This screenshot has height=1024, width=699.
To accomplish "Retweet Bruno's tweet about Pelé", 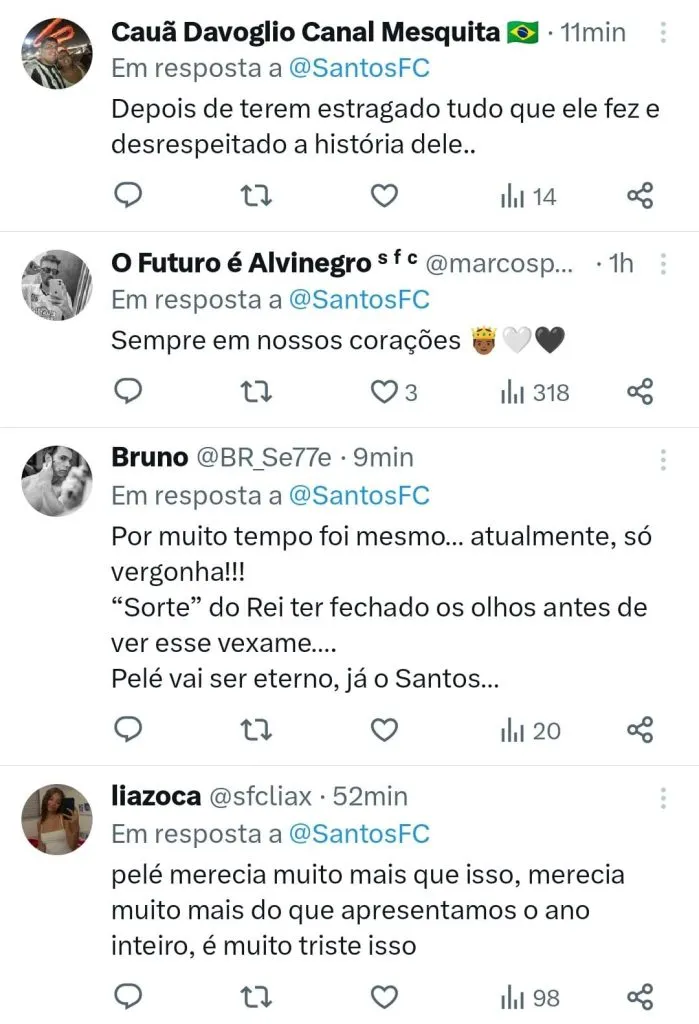I will [x=257, y=731].
